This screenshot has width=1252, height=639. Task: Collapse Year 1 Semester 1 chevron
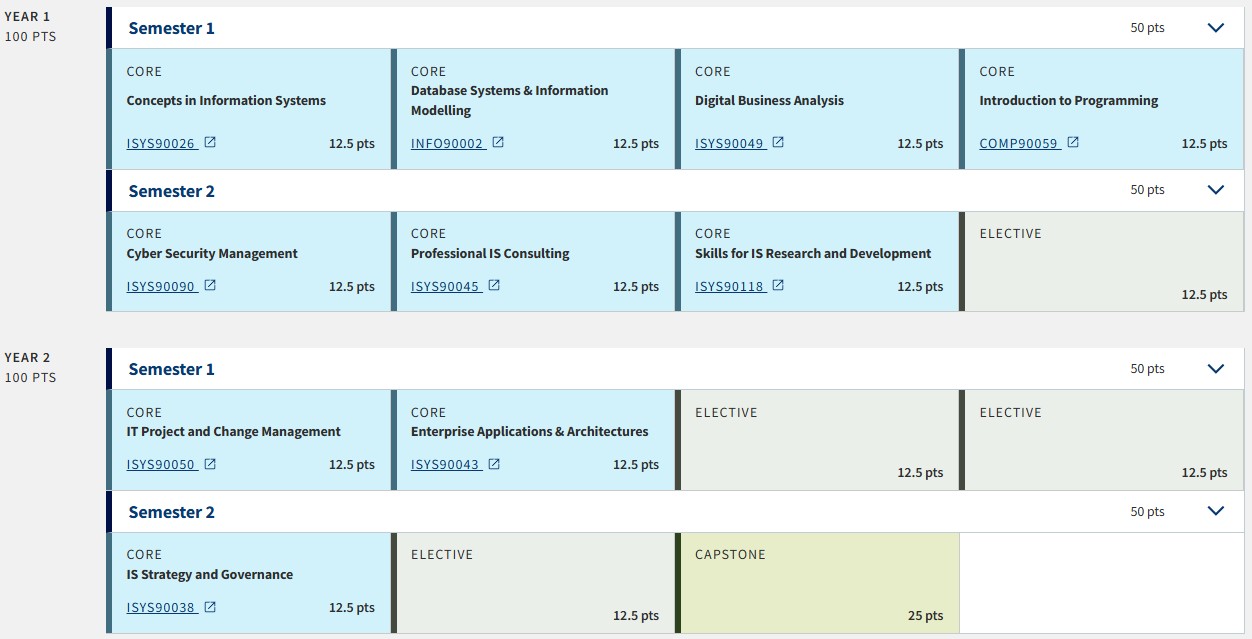pyautogui.click(x=1216, y=28)
